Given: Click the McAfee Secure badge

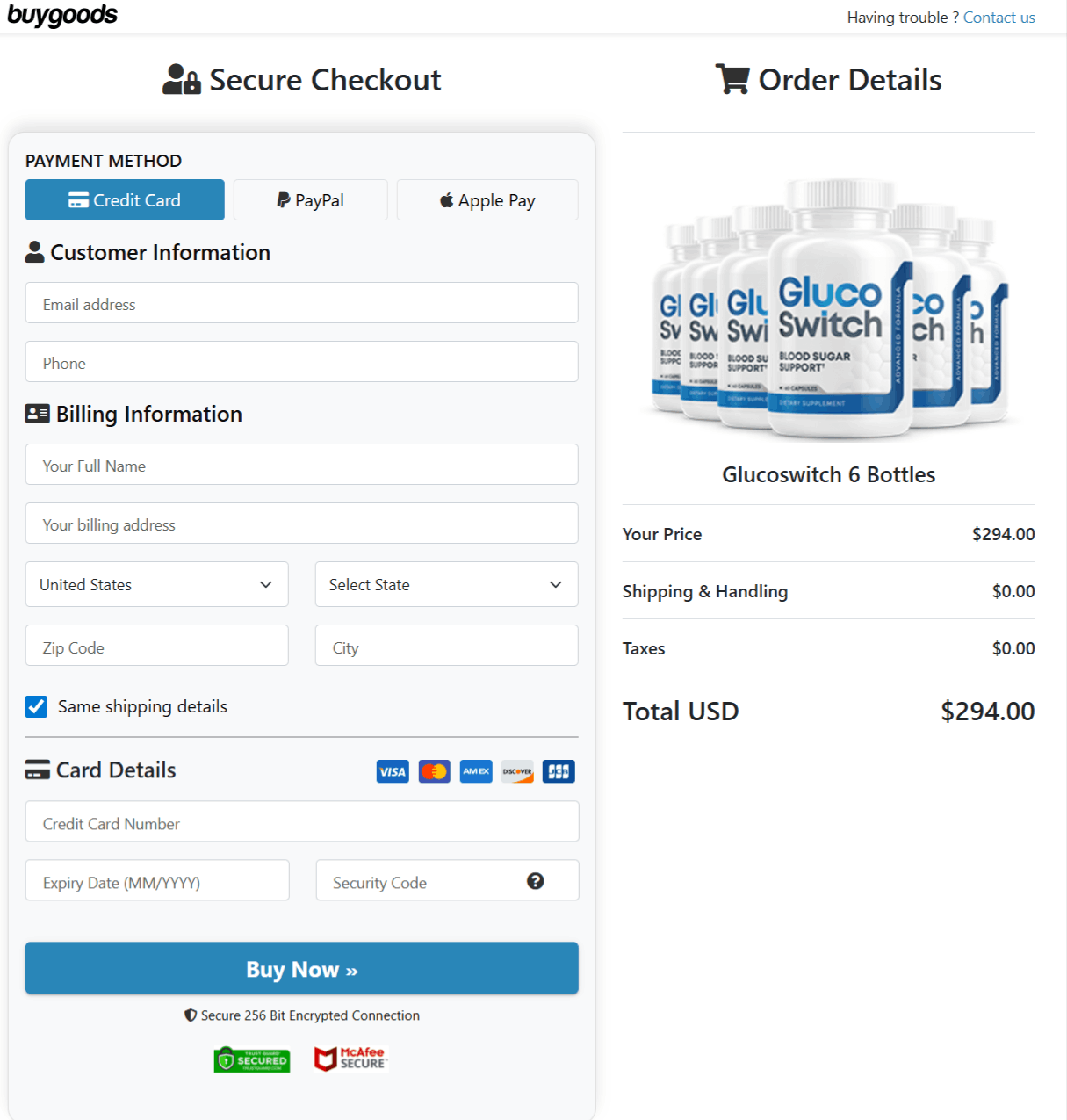Looking at the screenshot, I should point(350,1058).
